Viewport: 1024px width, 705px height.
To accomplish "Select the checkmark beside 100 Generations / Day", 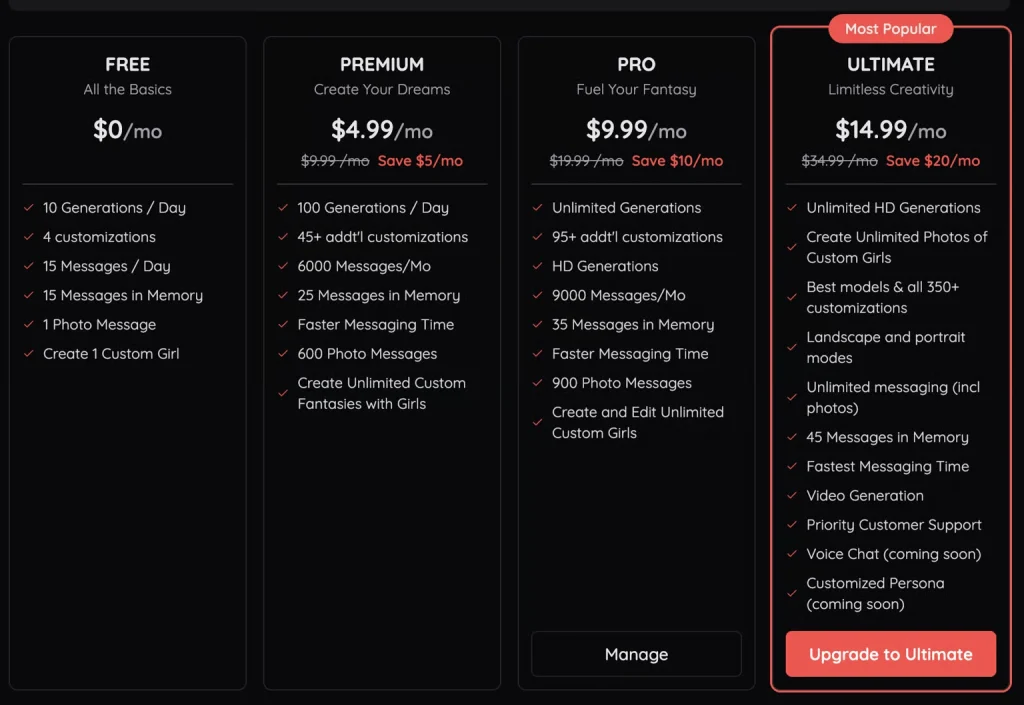I will (x=281, y=208).
